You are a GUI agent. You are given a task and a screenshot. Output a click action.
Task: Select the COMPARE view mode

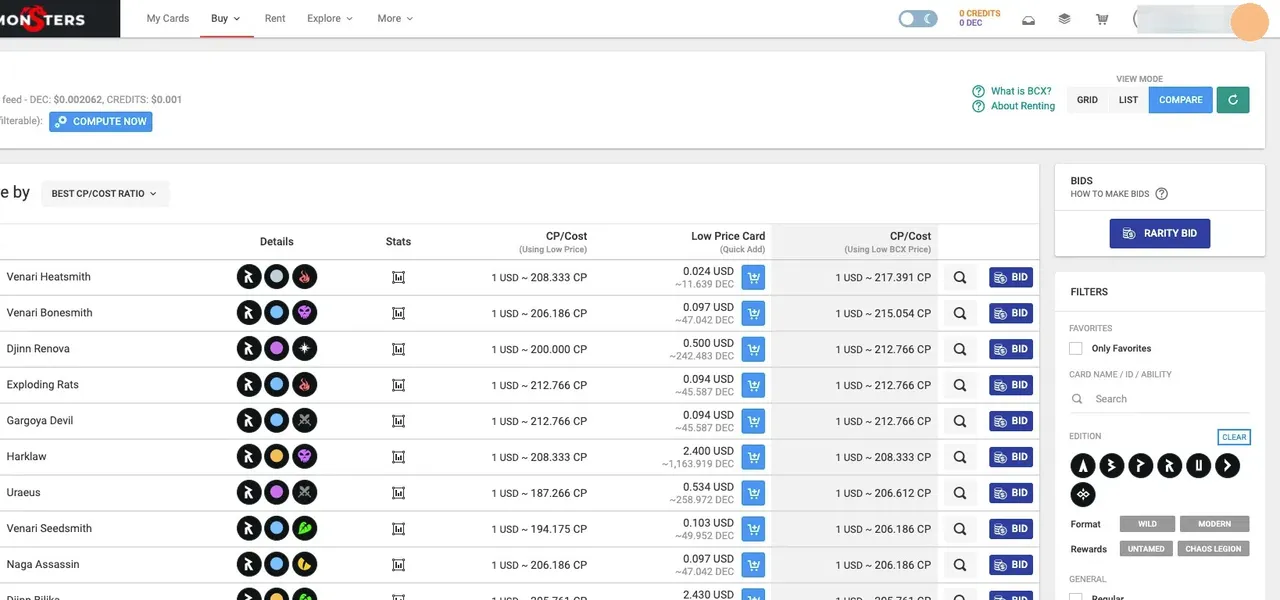coord(1181,100)
